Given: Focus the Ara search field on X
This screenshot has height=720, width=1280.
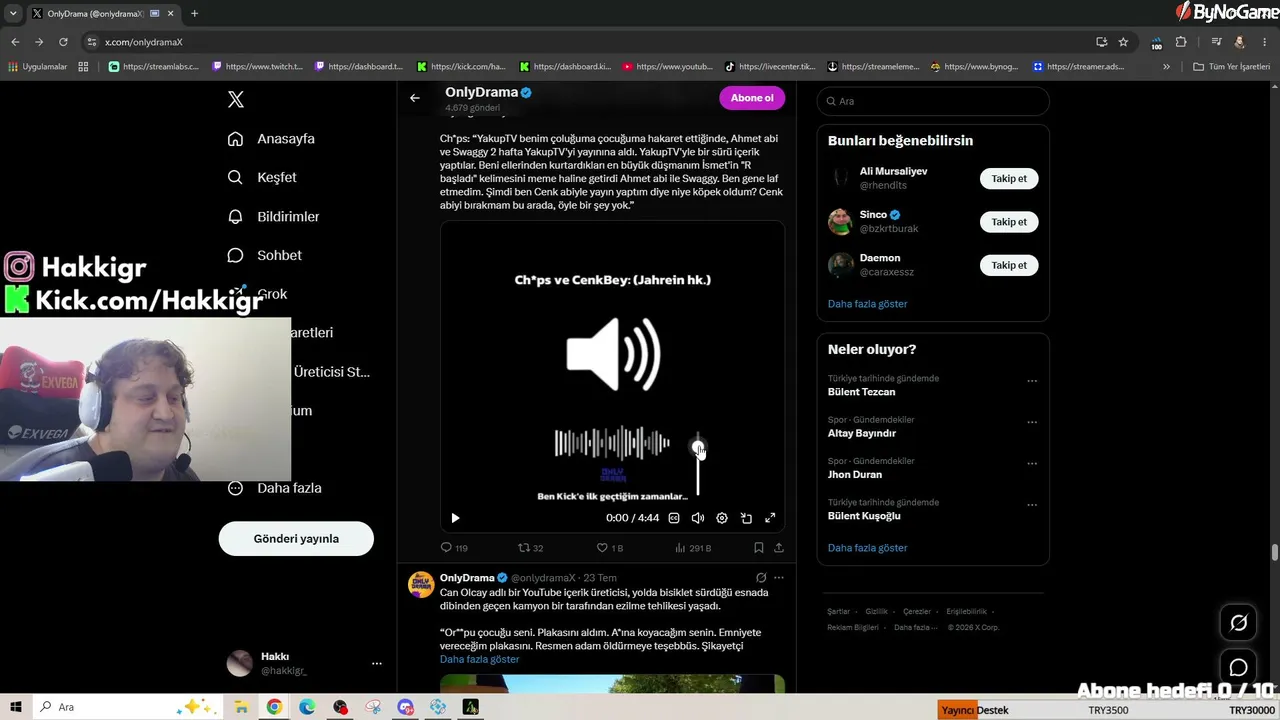Looking at the screenshot, I should [933, 101].
